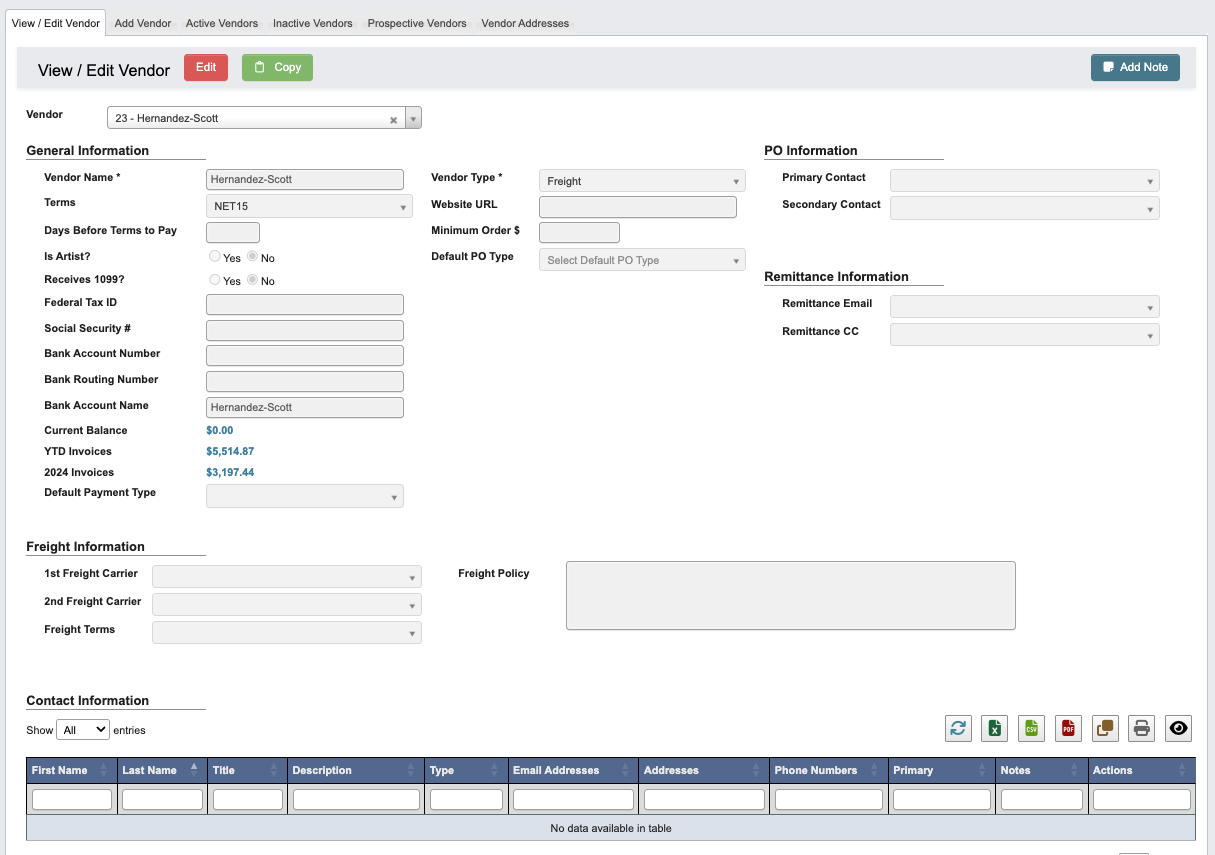Click the Minimum Order $ field
1215x855 pixels.
pos(579,233)
